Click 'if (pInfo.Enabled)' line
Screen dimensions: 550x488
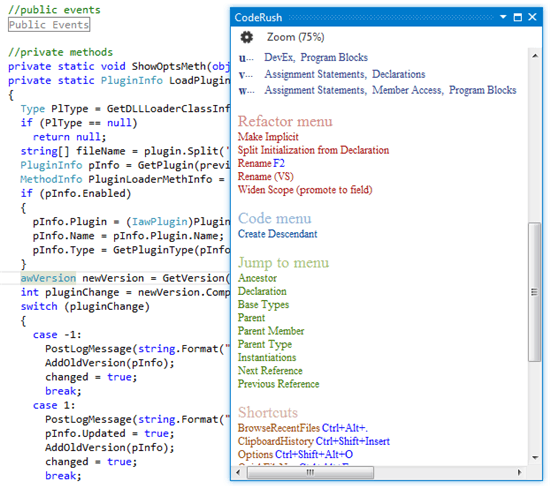pos(76,194)
